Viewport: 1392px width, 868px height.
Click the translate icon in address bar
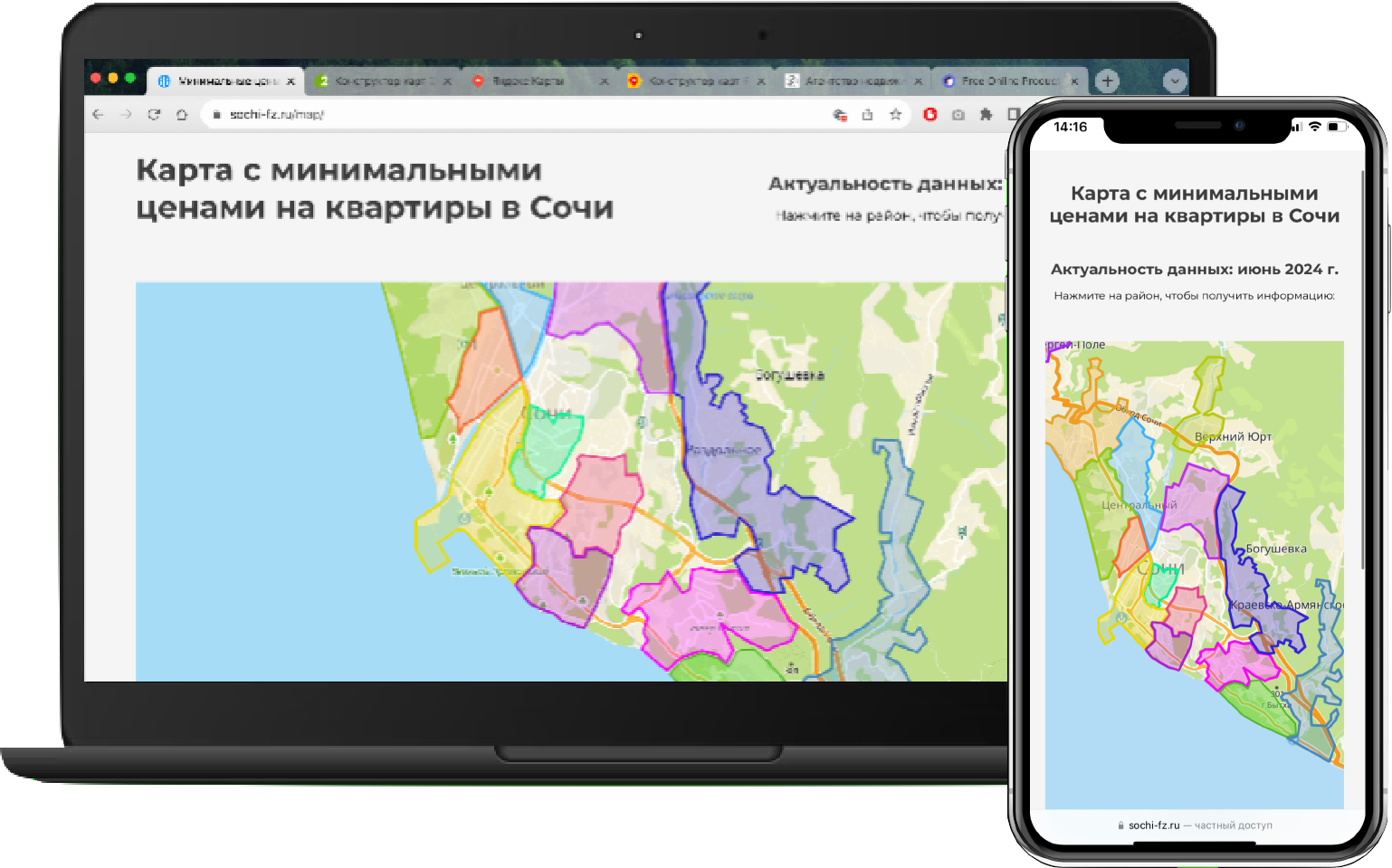coord(840,114)
